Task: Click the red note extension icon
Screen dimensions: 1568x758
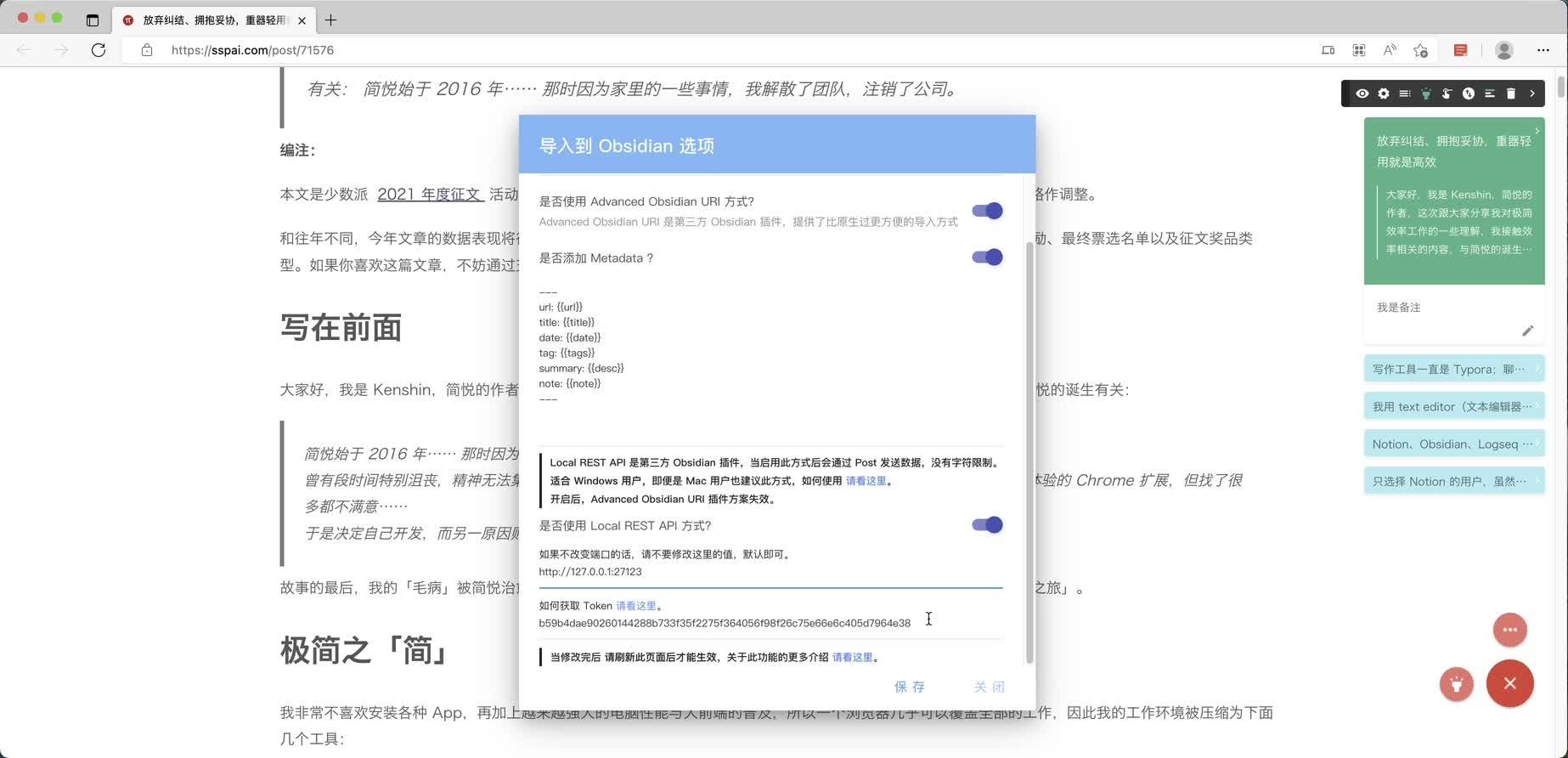Action: (x=1461, y=50)
